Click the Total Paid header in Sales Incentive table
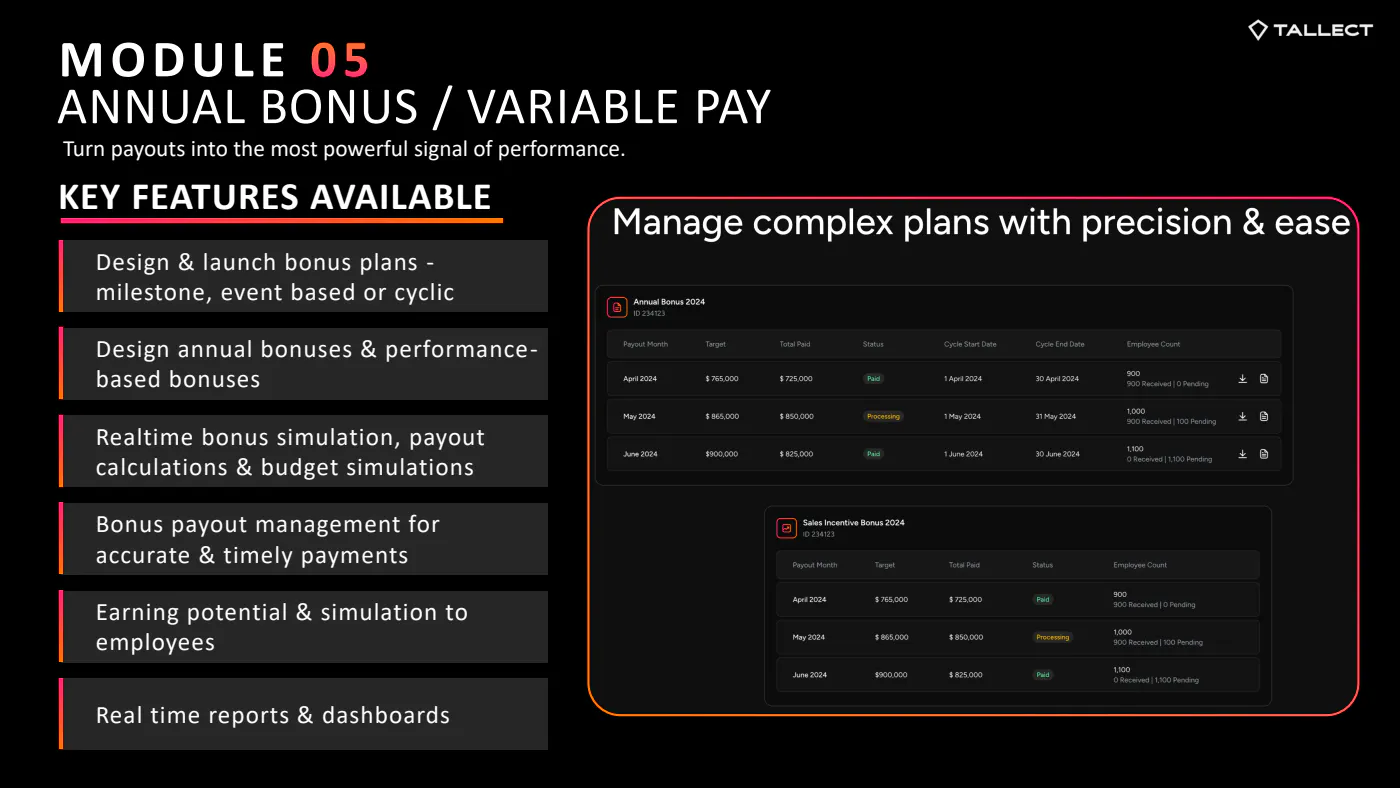 click(964, 565)
